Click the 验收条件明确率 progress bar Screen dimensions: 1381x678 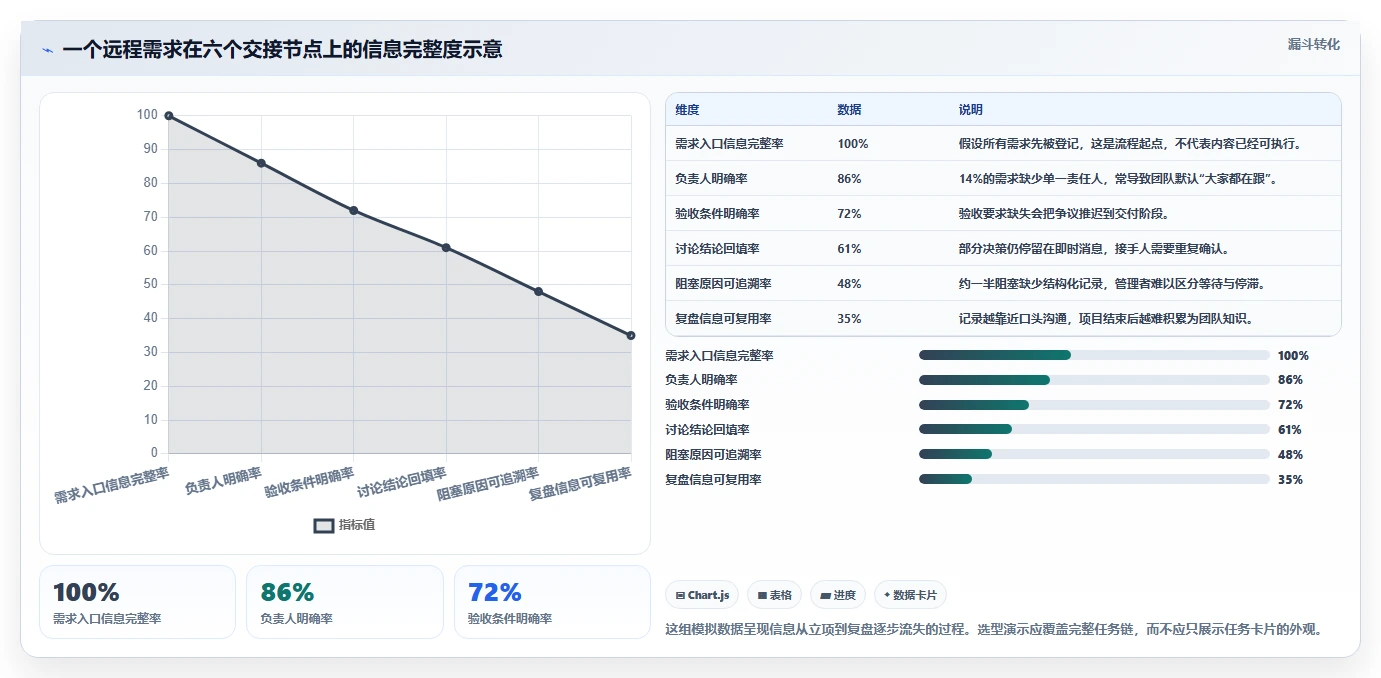coord(1094,405)
